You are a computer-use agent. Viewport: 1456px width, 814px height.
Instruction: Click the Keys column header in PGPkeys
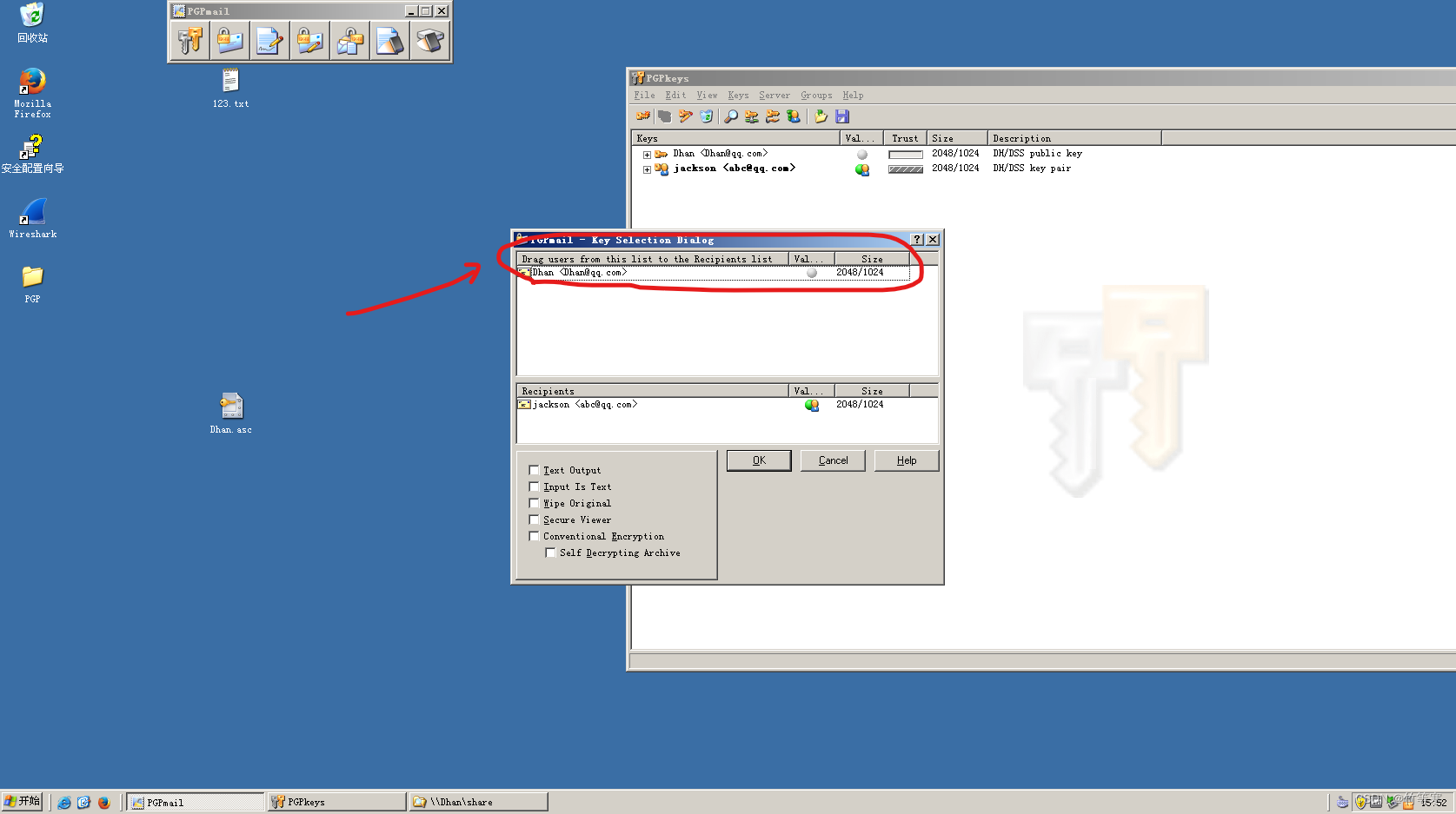[735, 138]
